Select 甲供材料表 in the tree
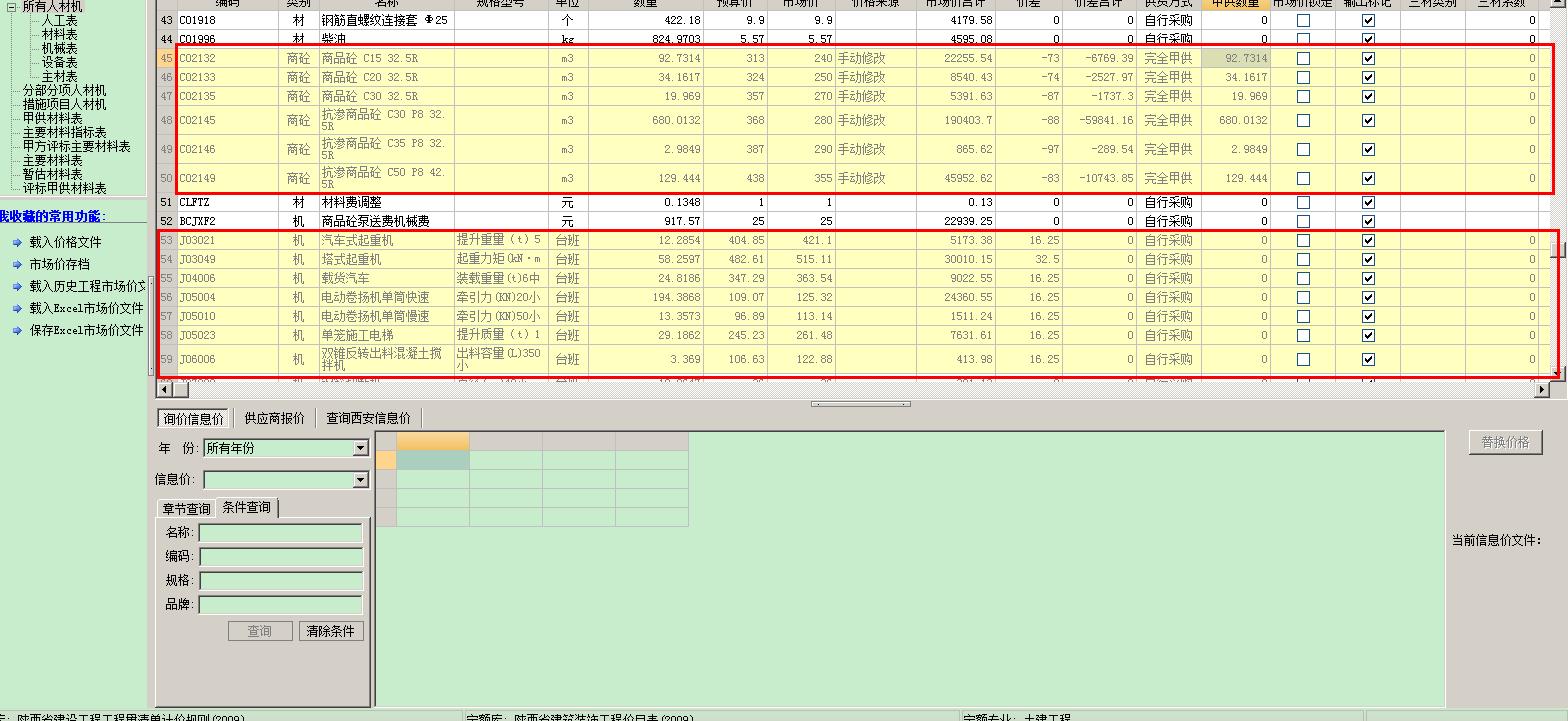 point(52,118)
